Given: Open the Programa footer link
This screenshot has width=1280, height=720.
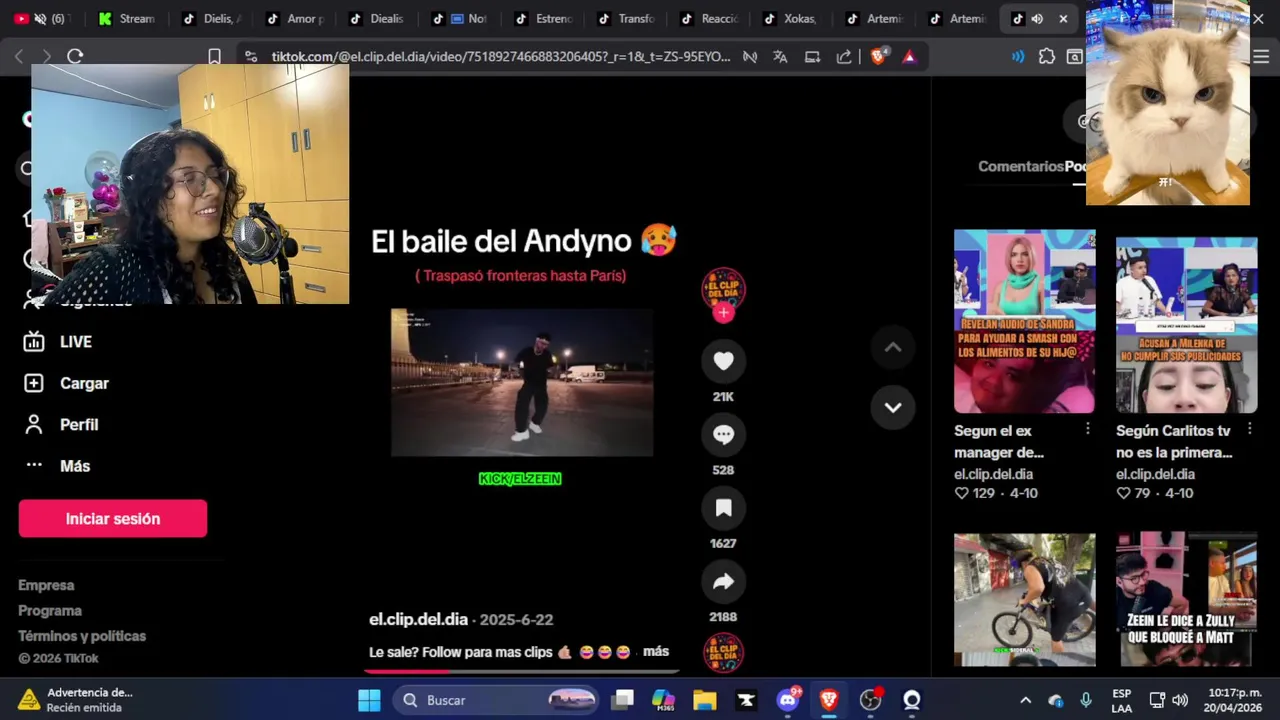Looking at the screenshot, I should 50,611.
